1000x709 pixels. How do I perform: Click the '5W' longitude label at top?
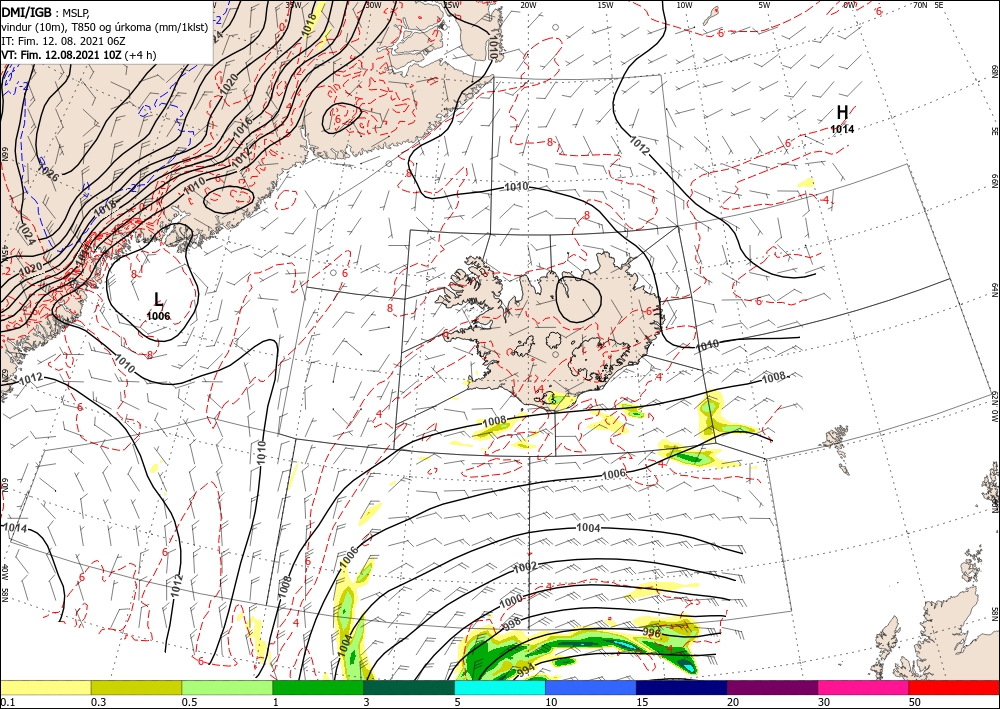pyautogui.click(x=765, y=5)
